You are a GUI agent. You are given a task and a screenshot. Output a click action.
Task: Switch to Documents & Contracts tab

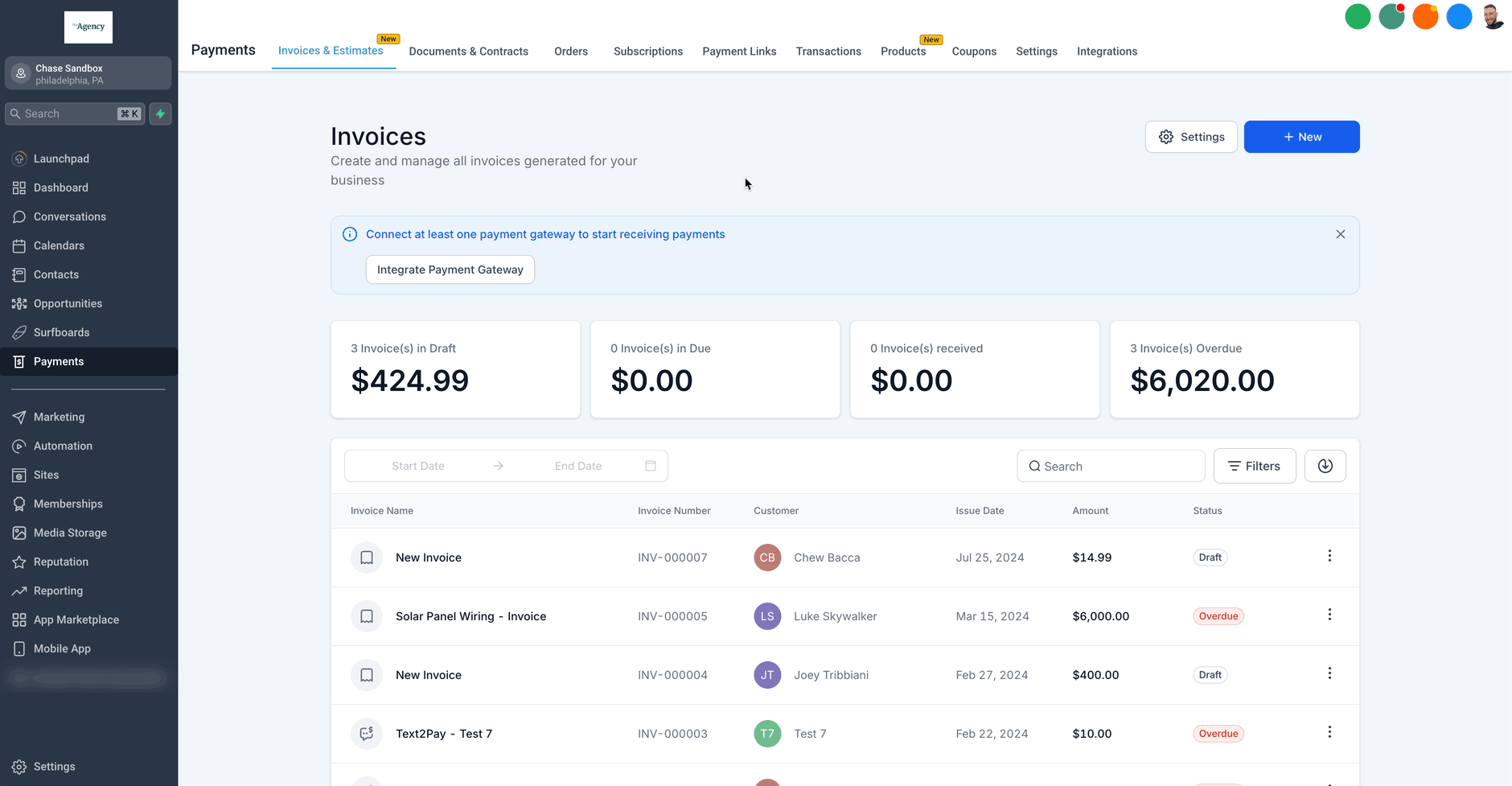(469, 51)
